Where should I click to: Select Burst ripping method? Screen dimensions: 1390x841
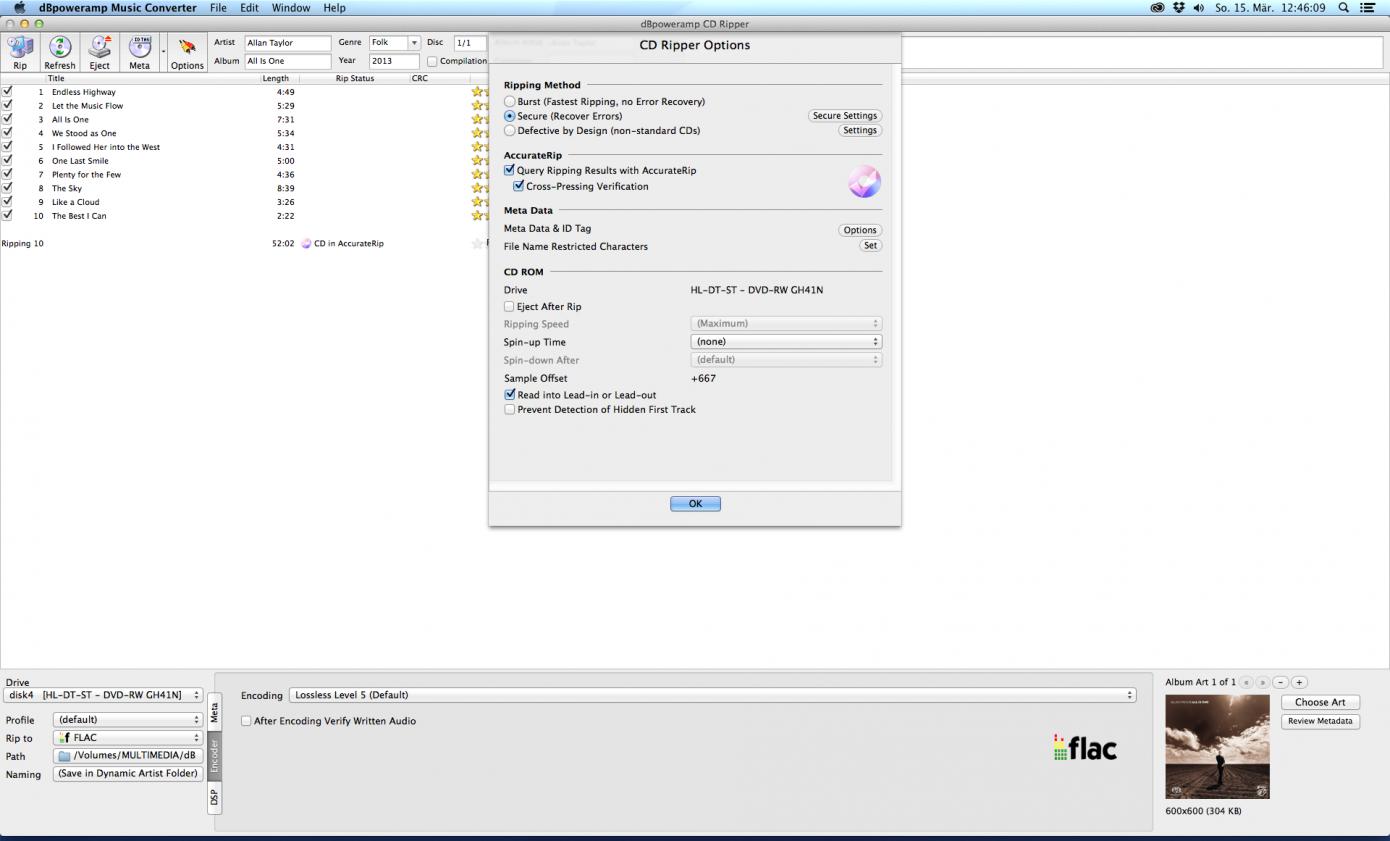pyautogui.click(x=511, y=102)
